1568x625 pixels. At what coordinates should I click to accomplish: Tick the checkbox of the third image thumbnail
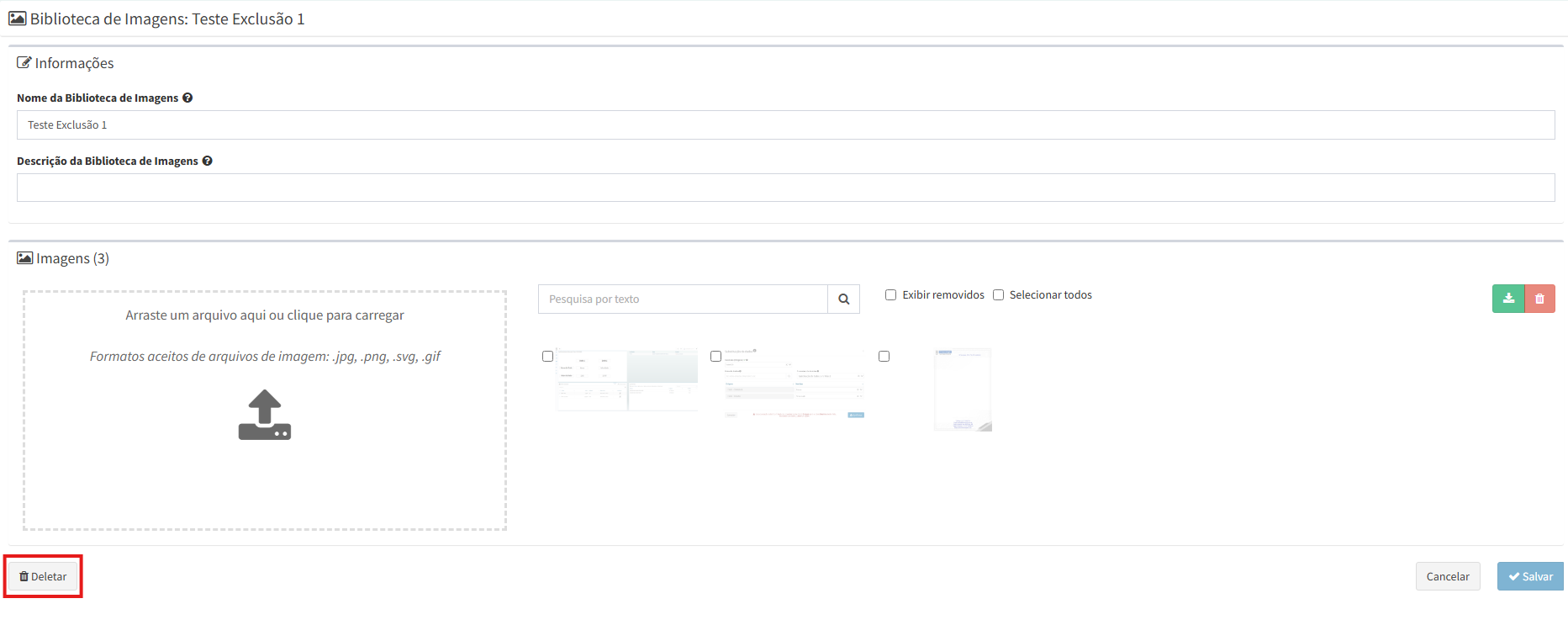click(884, 356)
